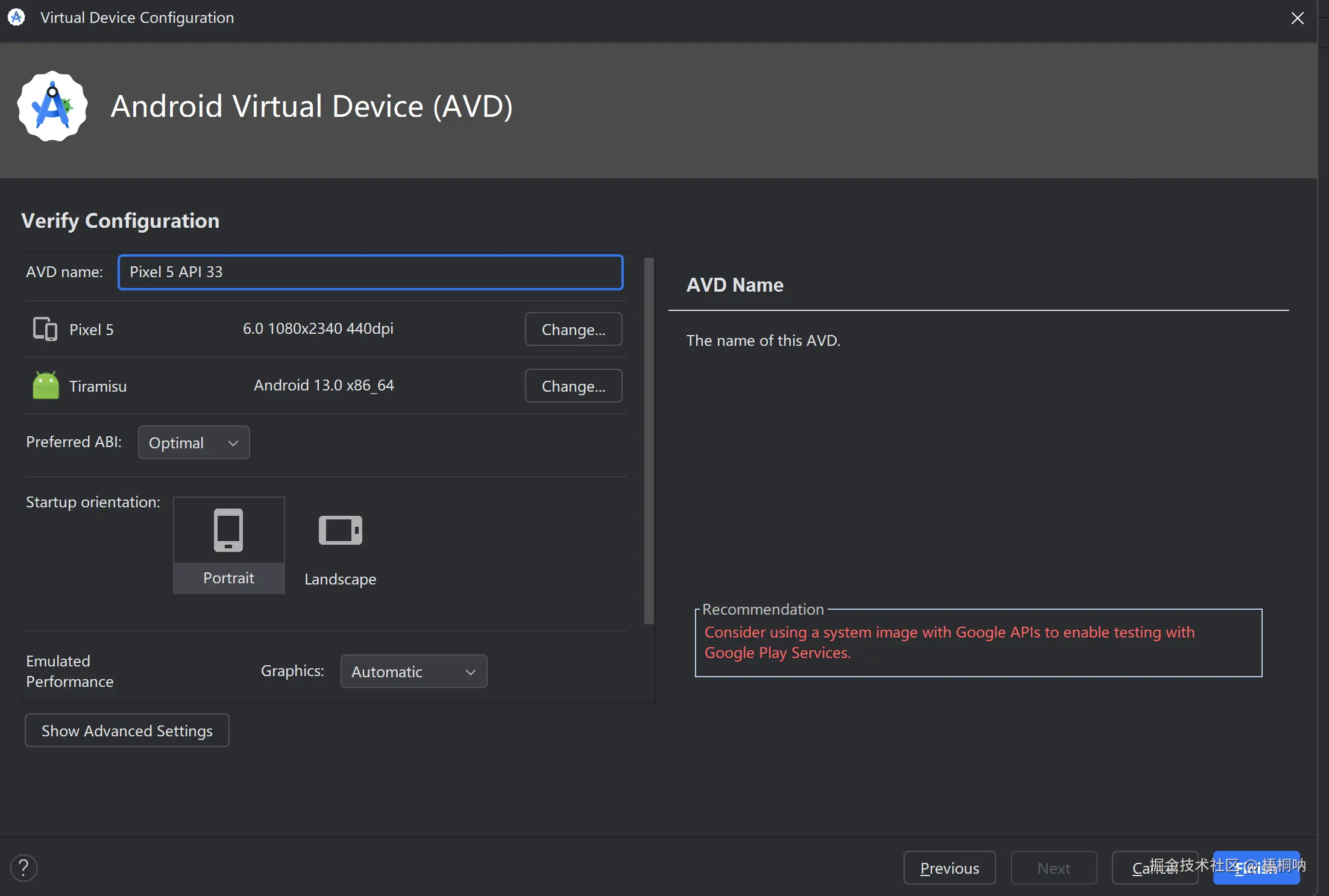Click the Cancel button
This screenshot has height=896, width=1329.
(x=1155, y=868)
